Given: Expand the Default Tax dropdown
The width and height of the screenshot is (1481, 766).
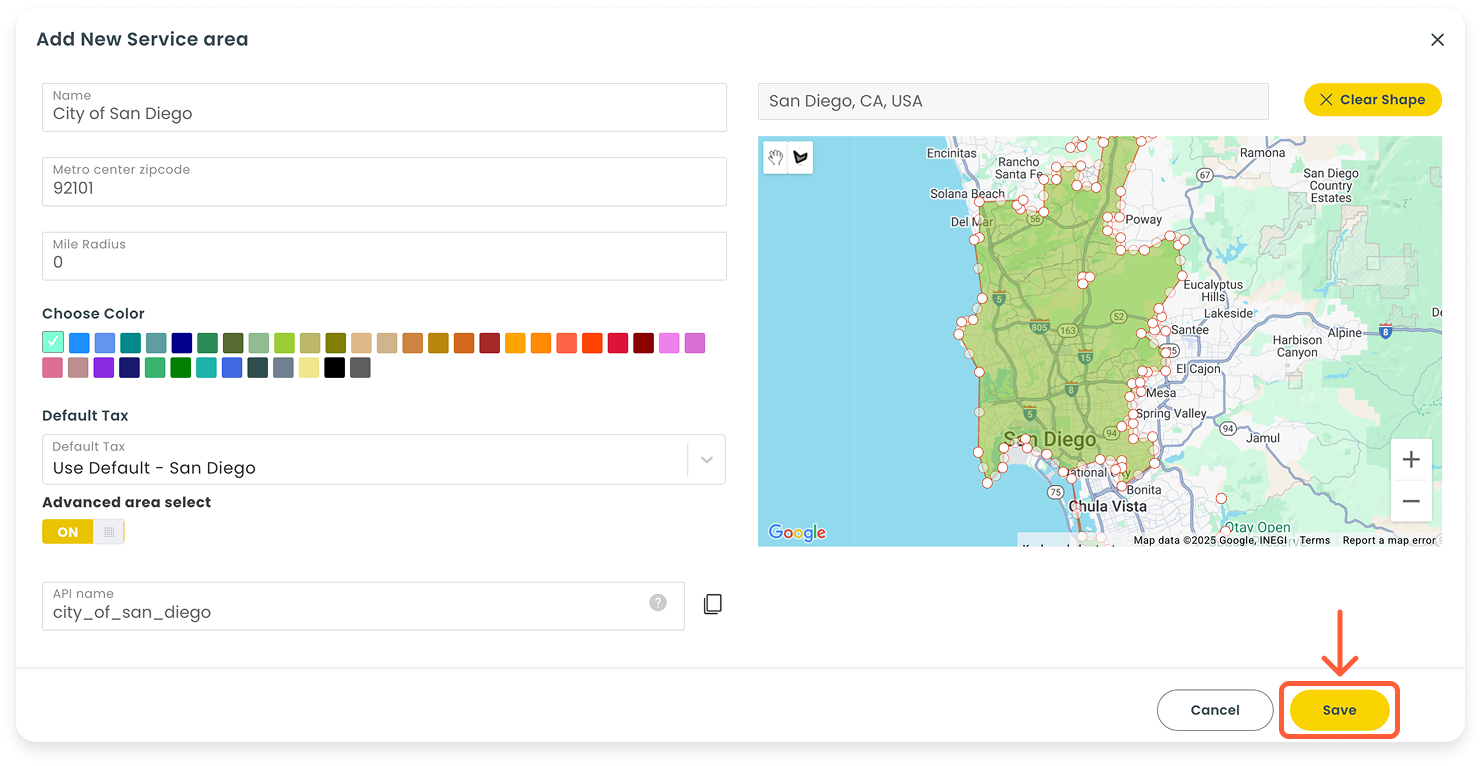Looking at the screenshot, I should (706, 460).
